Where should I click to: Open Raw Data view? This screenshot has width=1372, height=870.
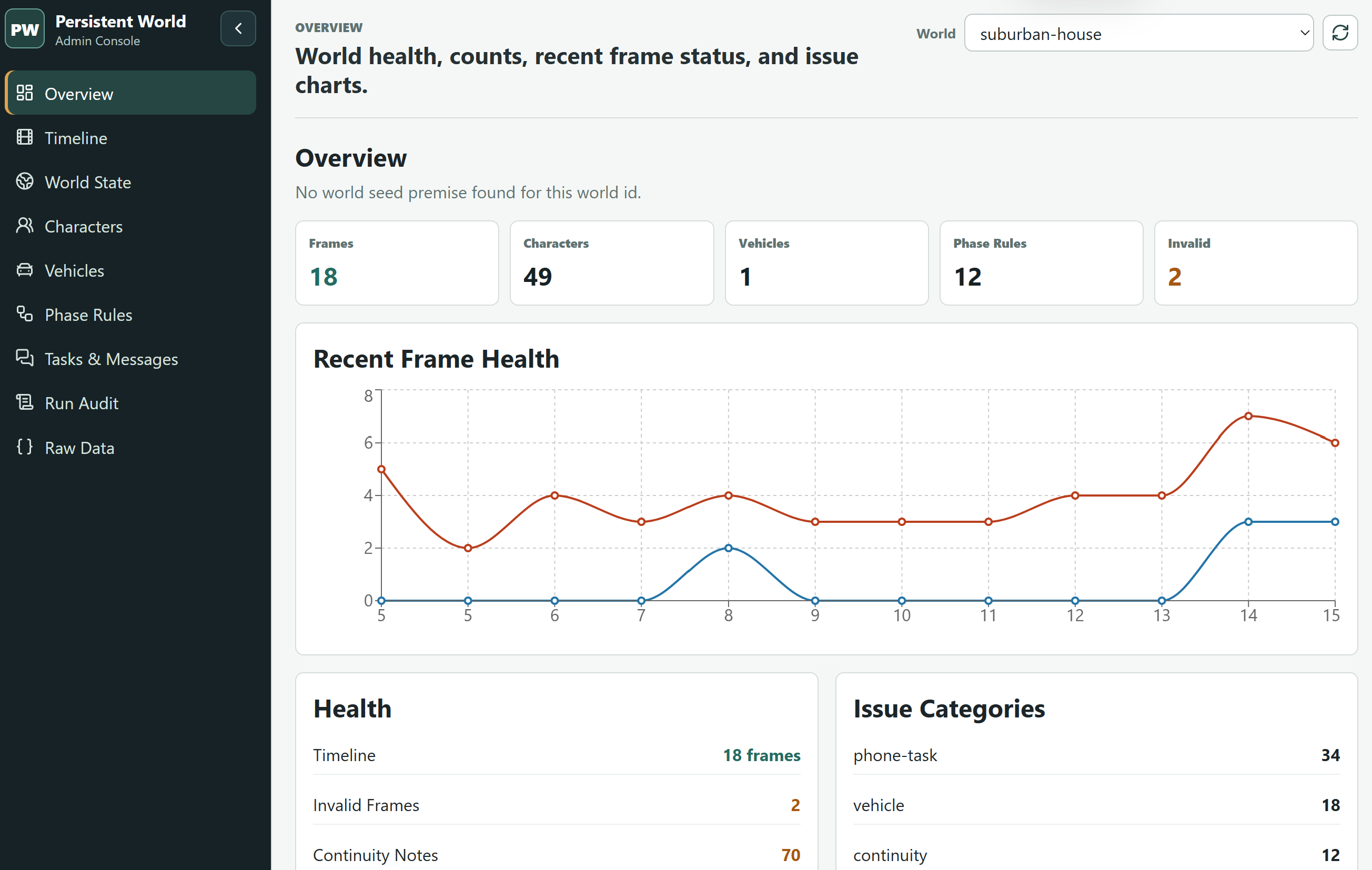pyautogui.click(x=130, y=447)
